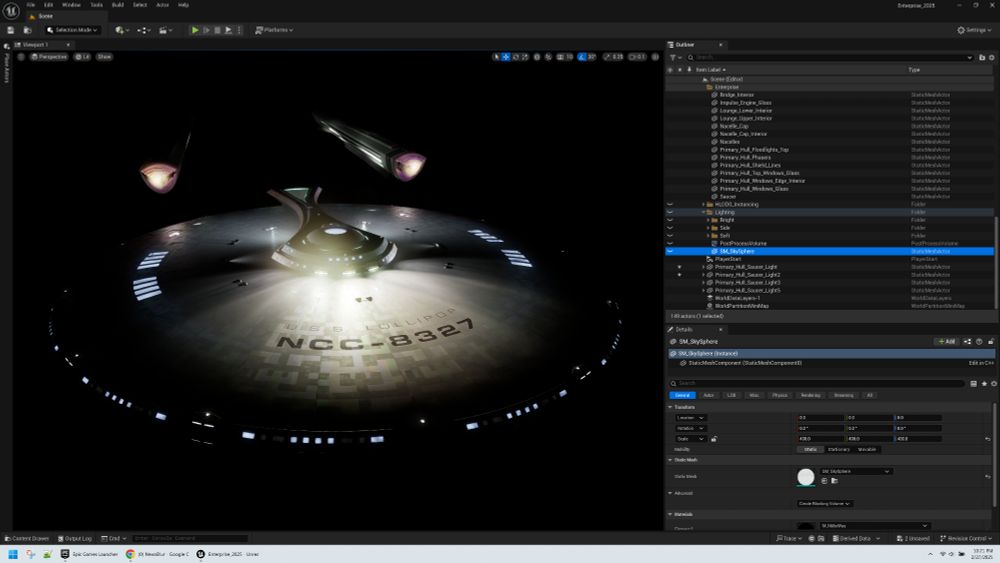Click the Blueprint/hierarchy icon next to Add
Screen dimensions: 1000x563
(967, 342)
